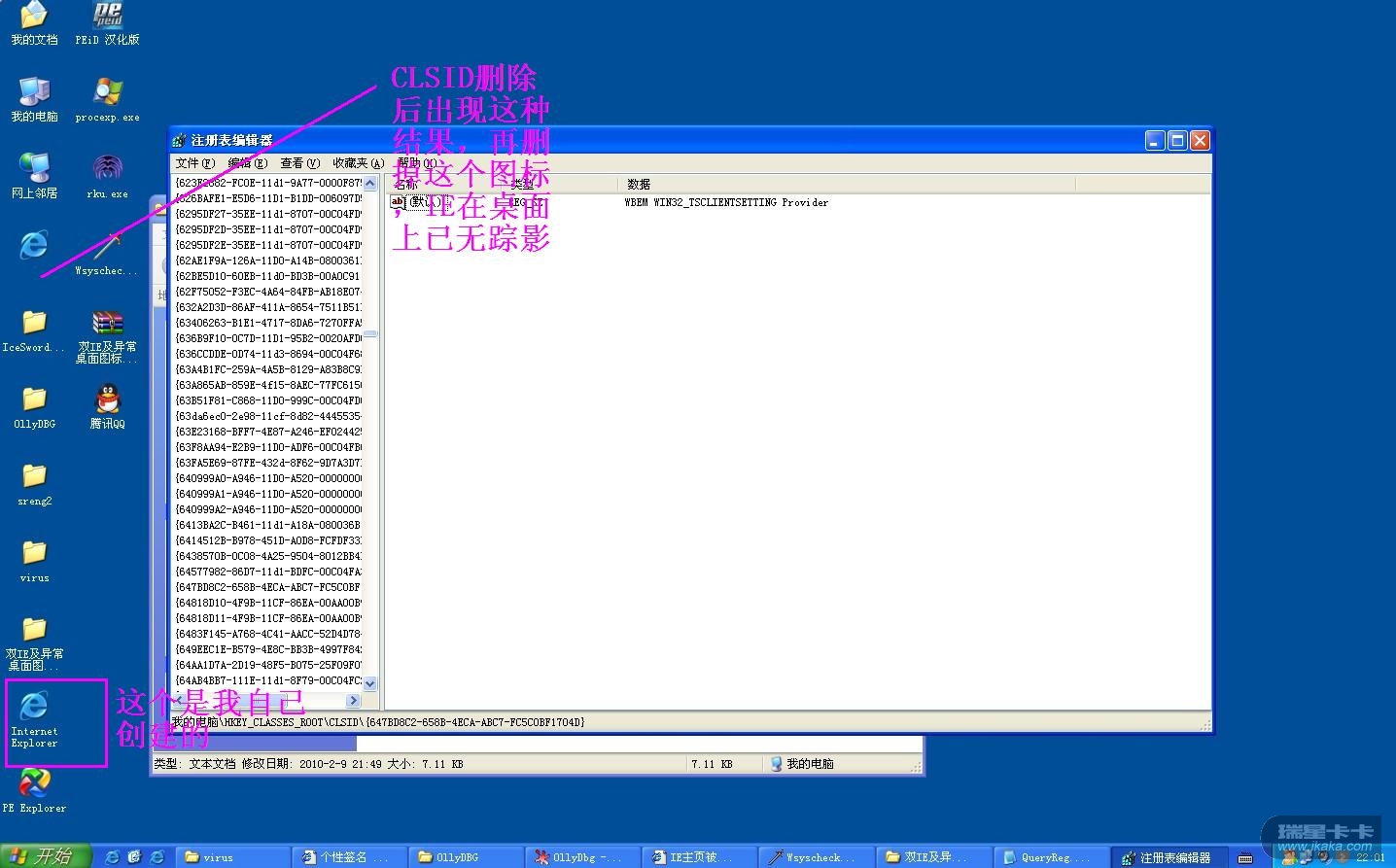This screenshot has width=1396, height=868.
Task: Select key {6438570B-0C08-4A25-9504-8012BB4
Action: click(x=268, y=556)
